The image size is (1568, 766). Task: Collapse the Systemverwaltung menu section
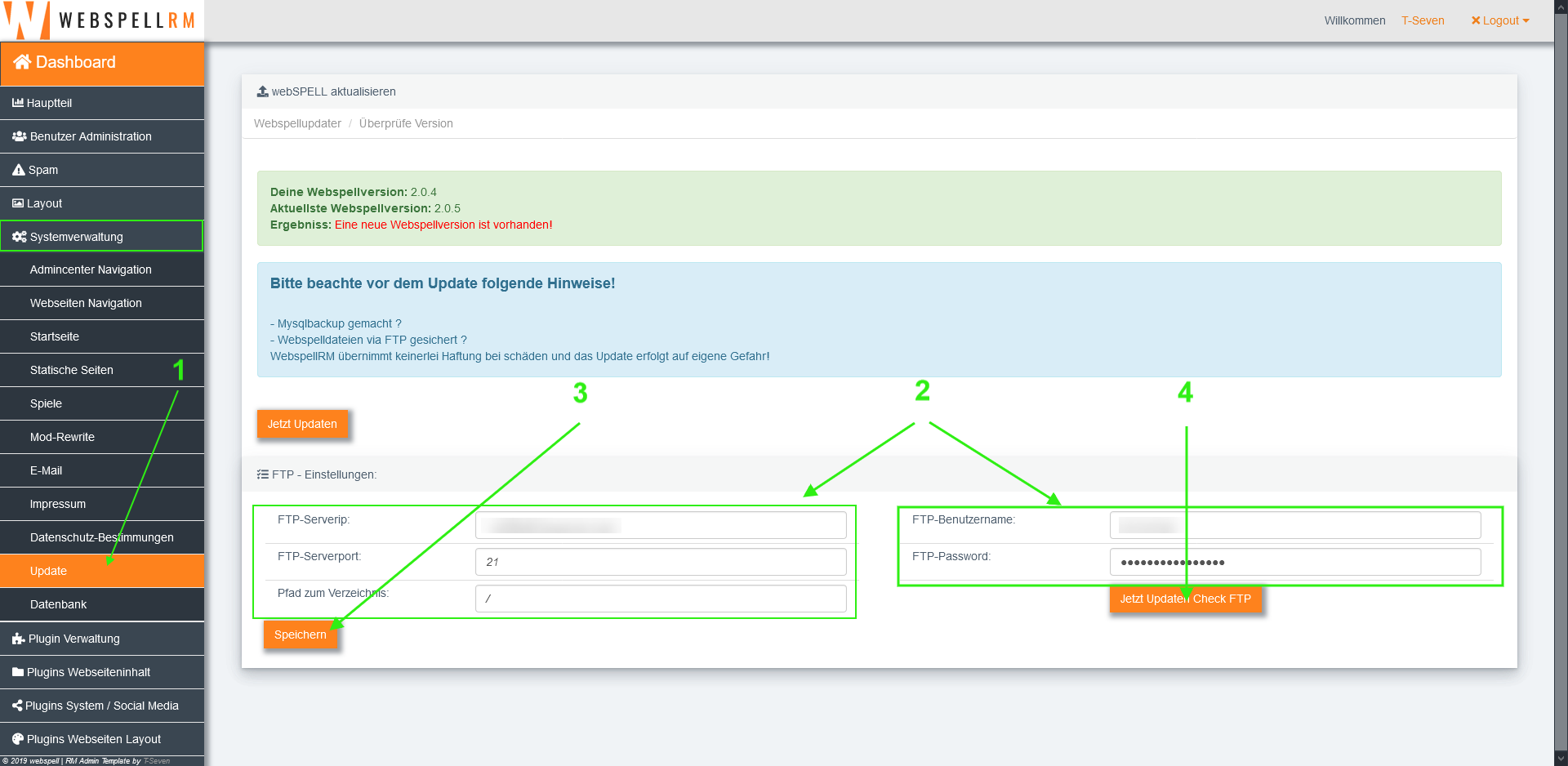(102, 236)
